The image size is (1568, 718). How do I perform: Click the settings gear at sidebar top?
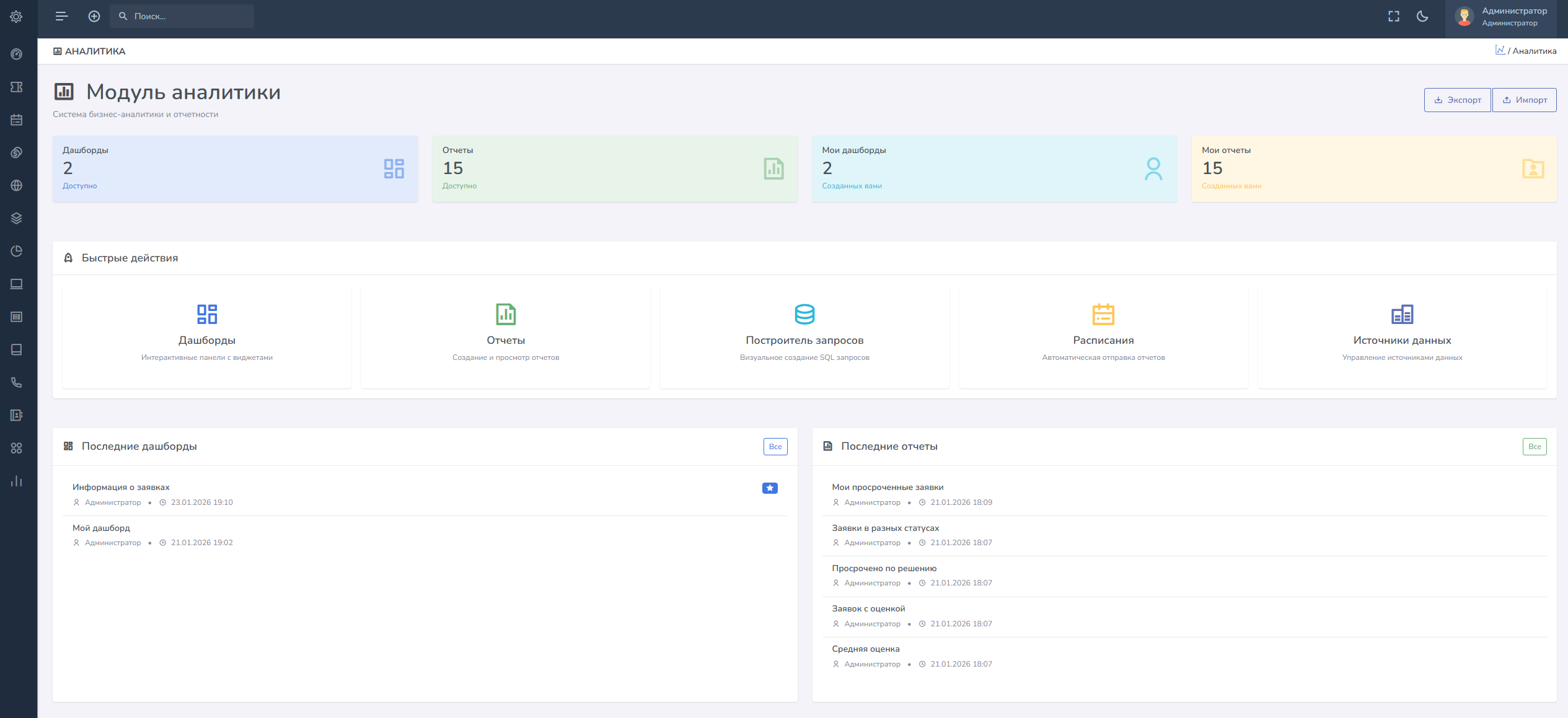17,17
